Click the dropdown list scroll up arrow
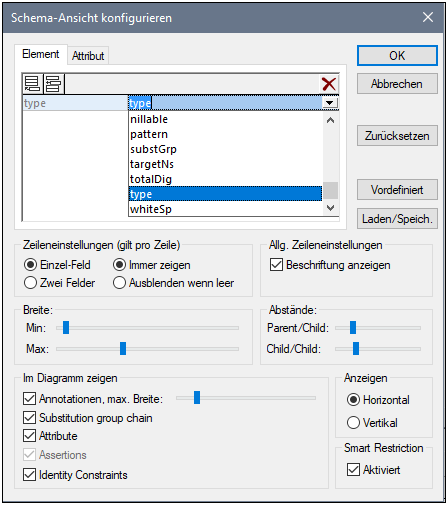 [330, 120]
